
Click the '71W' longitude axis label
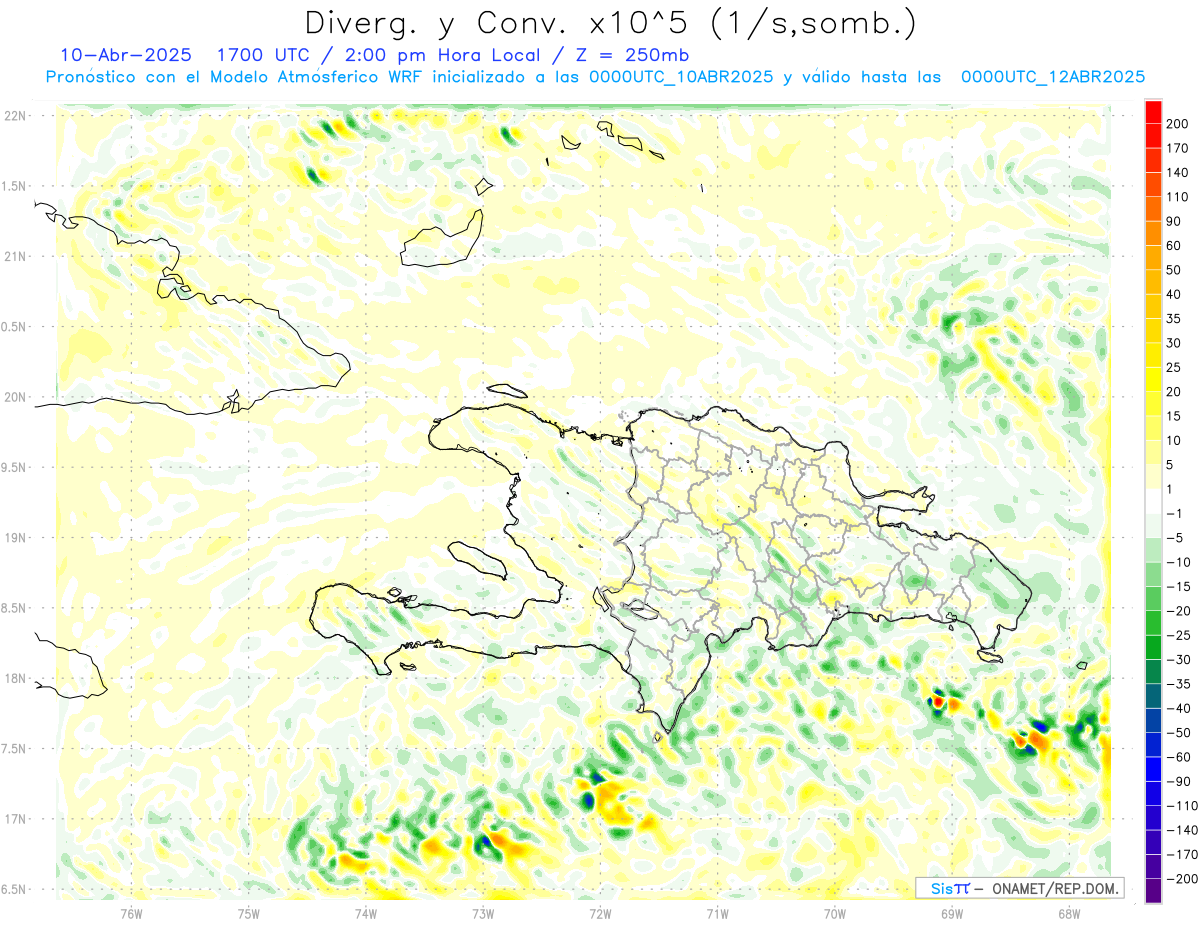tap(717, 913)
